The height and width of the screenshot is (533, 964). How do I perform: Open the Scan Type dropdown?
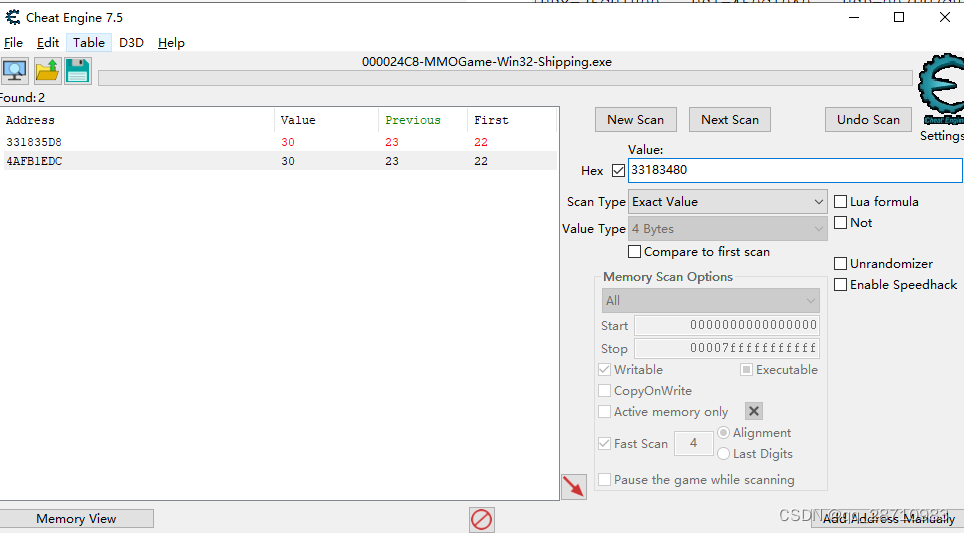click(727, 202)
